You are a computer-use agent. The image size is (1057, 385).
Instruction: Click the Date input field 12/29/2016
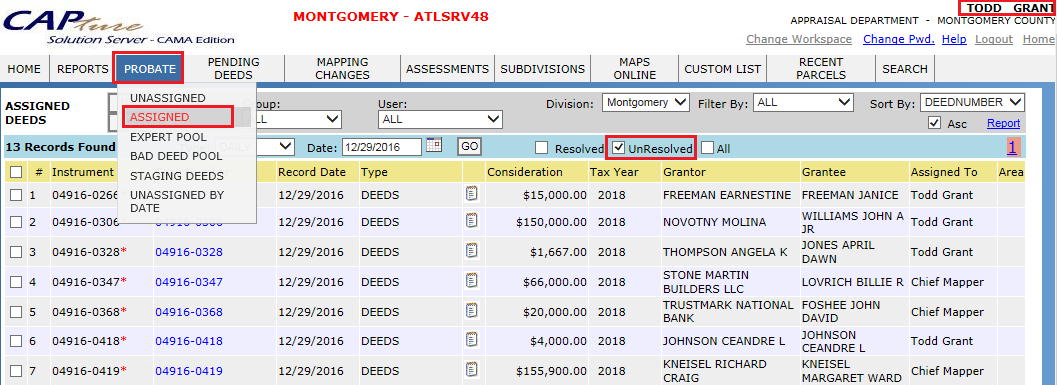[382, 147]
